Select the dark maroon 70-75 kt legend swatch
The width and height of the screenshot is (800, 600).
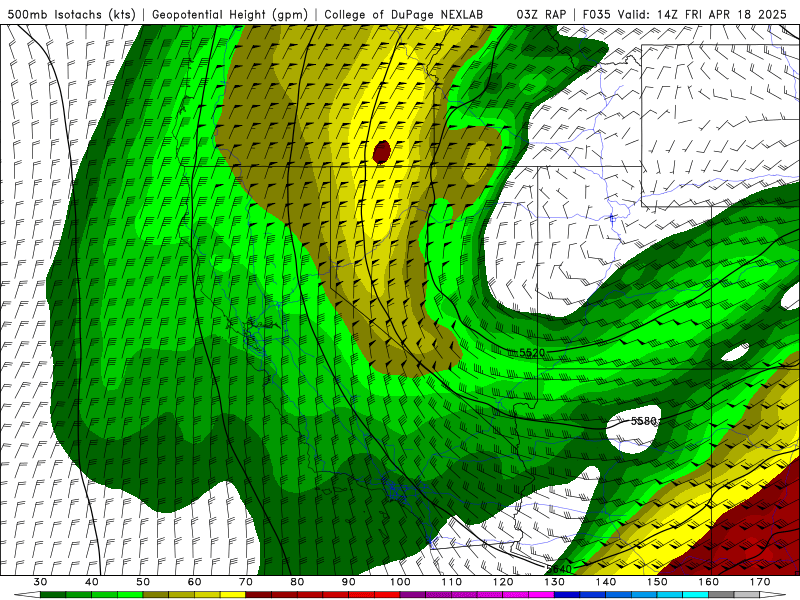(x=259, y=595)
